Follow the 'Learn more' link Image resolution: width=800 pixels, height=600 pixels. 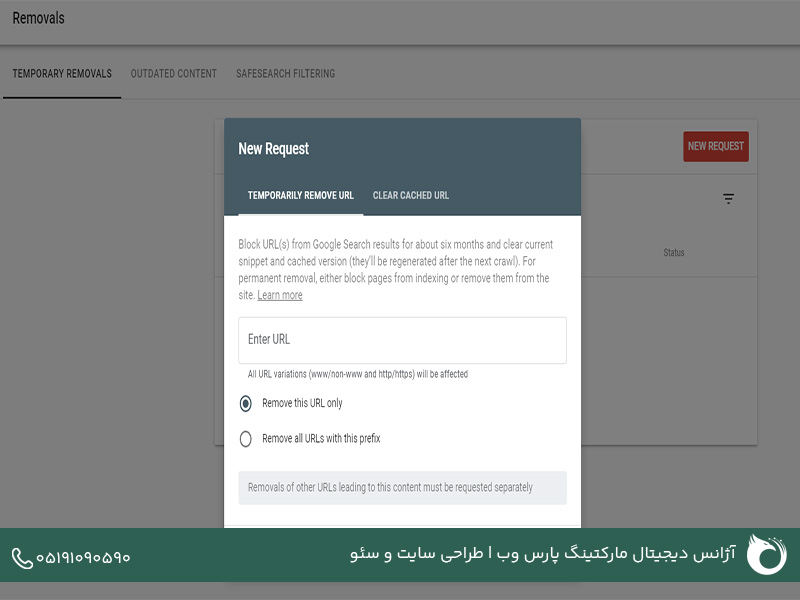279,295
